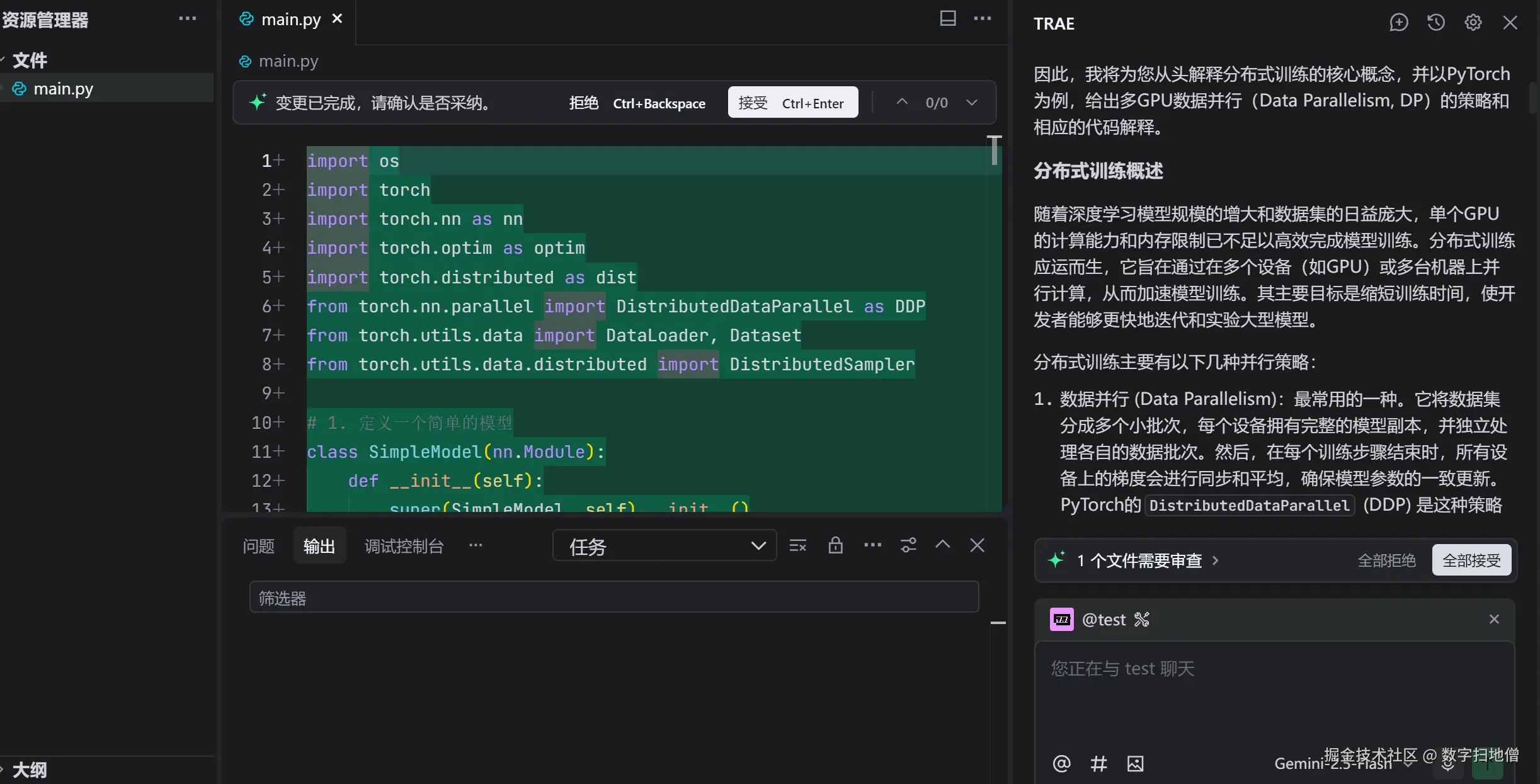Switch to the 问题 tab
This screenshot has height=784, width=1540.
click(x=258, y=545)
